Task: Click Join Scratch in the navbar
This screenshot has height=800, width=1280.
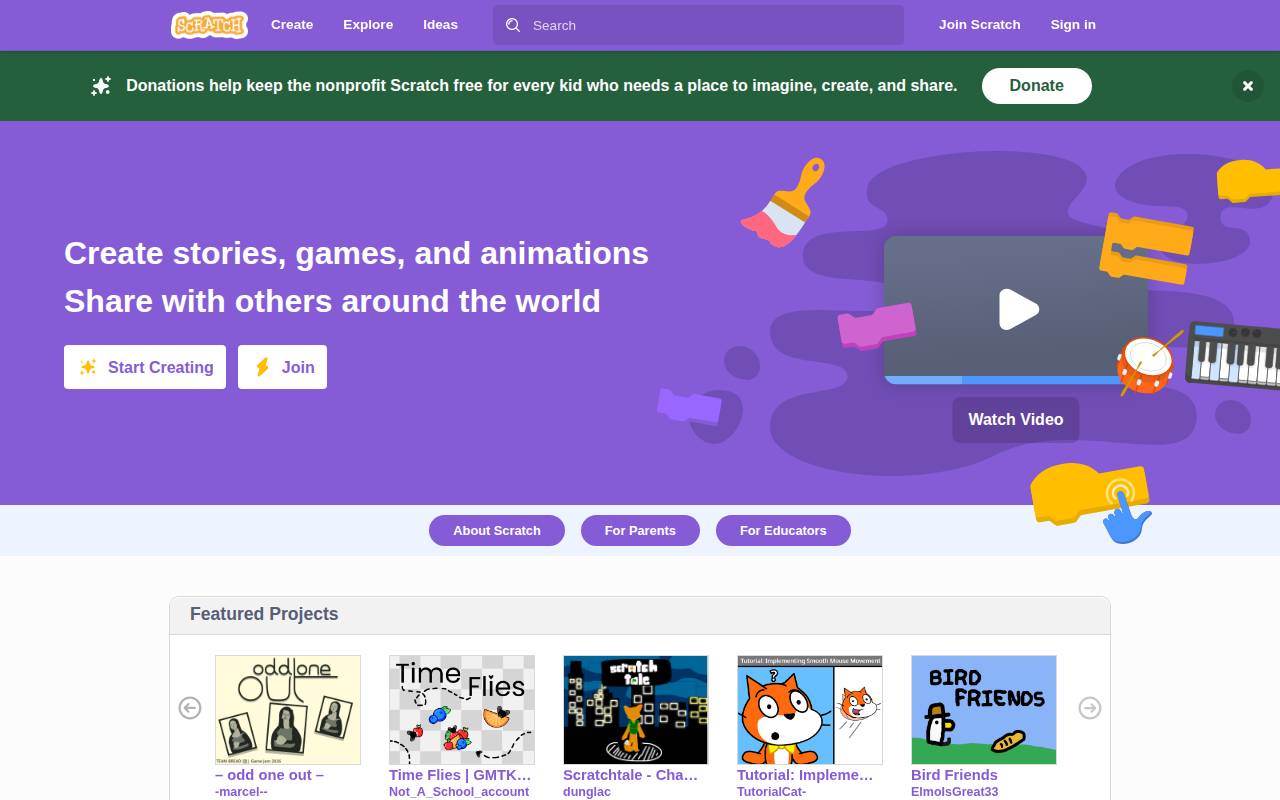Action: coord(980,25)
